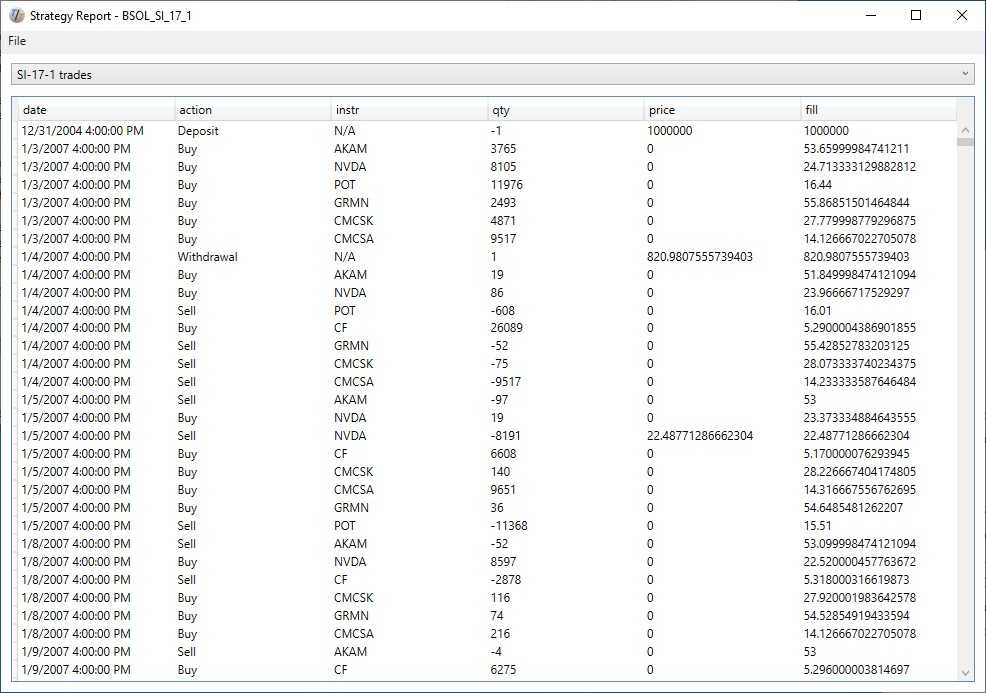The width and height of the screenshot is (986, 693).
Task: Open the File menu
Action: pyautogui.click(x=17, y=41)
